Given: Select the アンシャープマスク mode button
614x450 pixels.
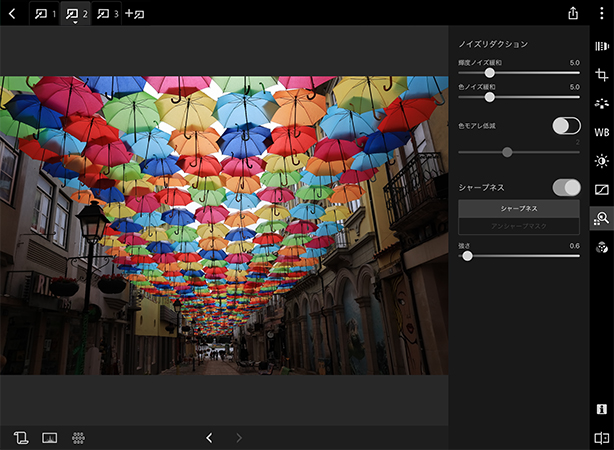Looking at the screenshot, I should pyautogui.click(x=518, y=227).
